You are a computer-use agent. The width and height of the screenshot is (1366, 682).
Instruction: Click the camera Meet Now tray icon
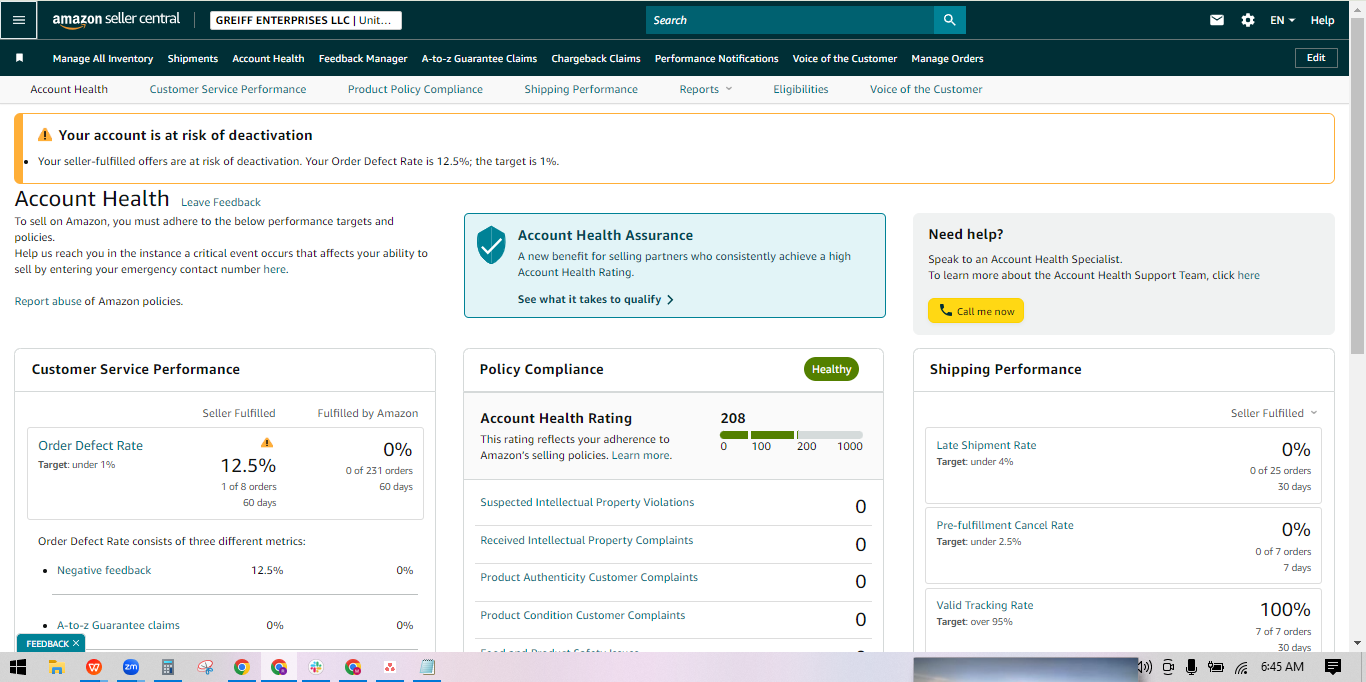click(x=1168, y=667)
